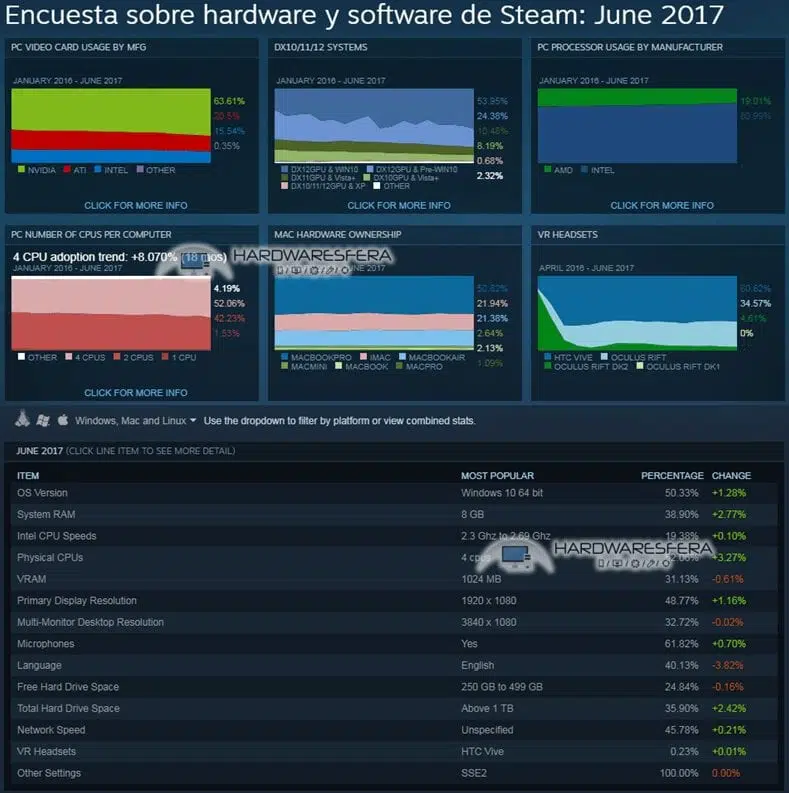
Task: Click the DX12GPU & WIN10 legend swatch
Action: 284,169
